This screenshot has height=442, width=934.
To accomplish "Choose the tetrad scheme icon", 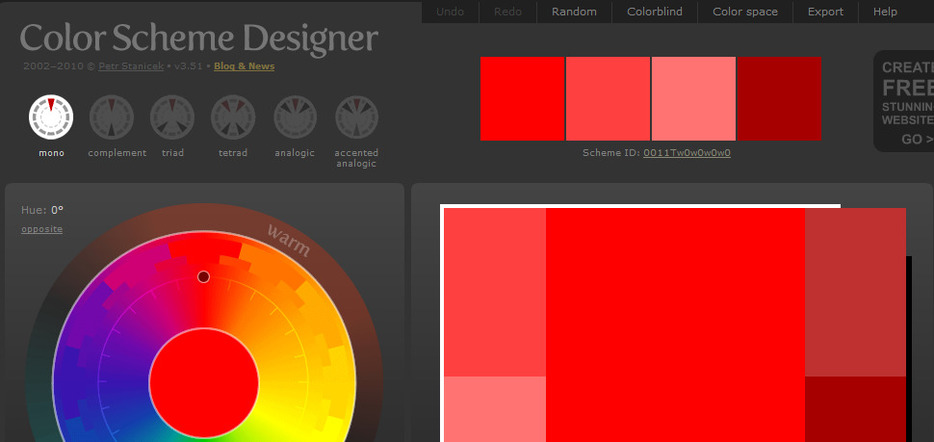I will point(233,117).
